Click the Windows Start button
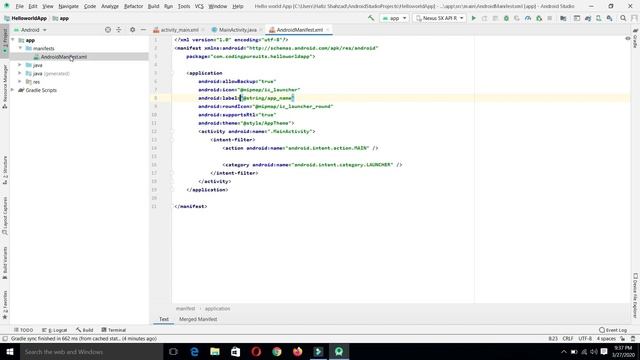This screenshot has width=640, height=360. 10,351
